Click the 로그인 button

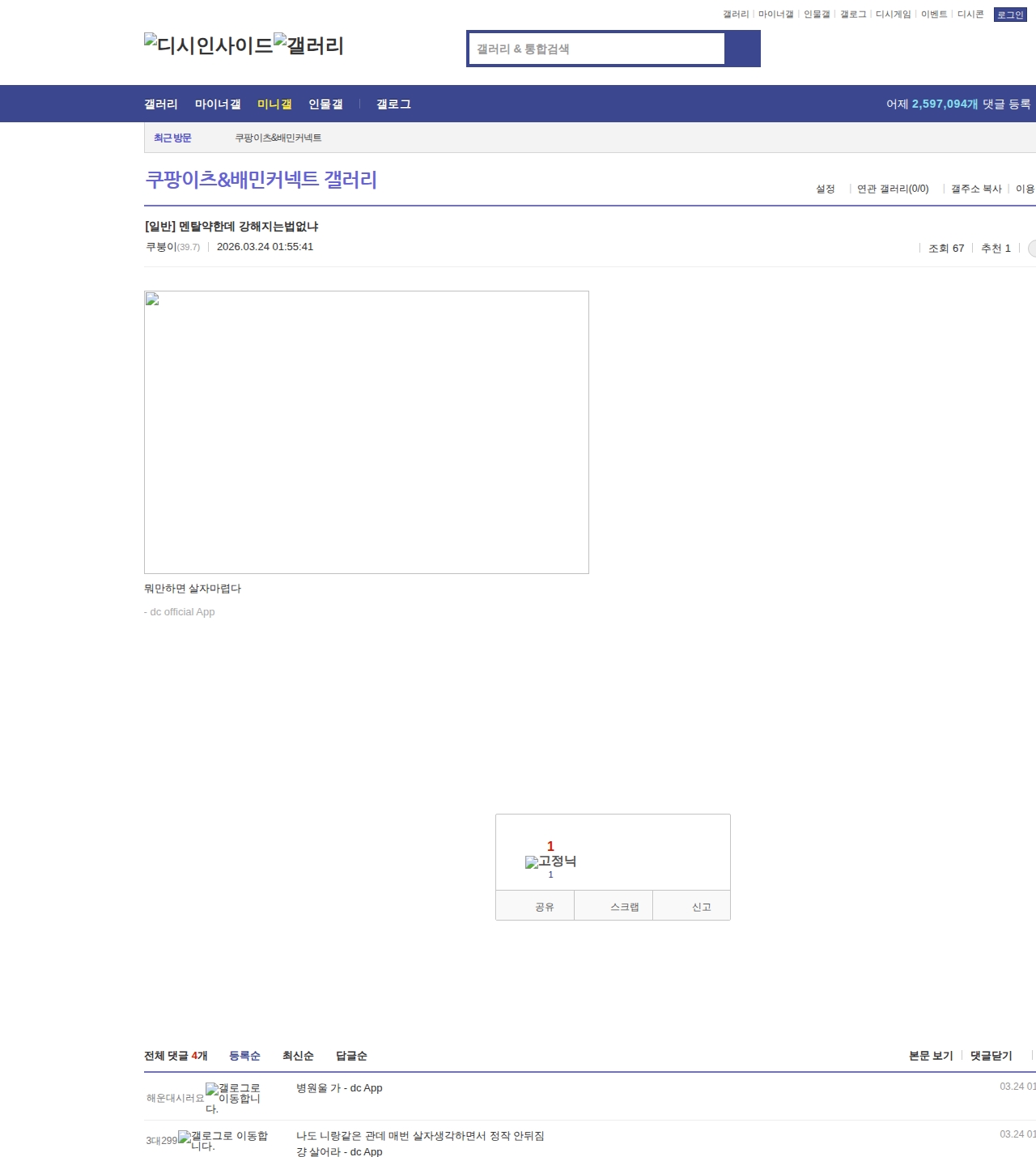coord(1010,15)
